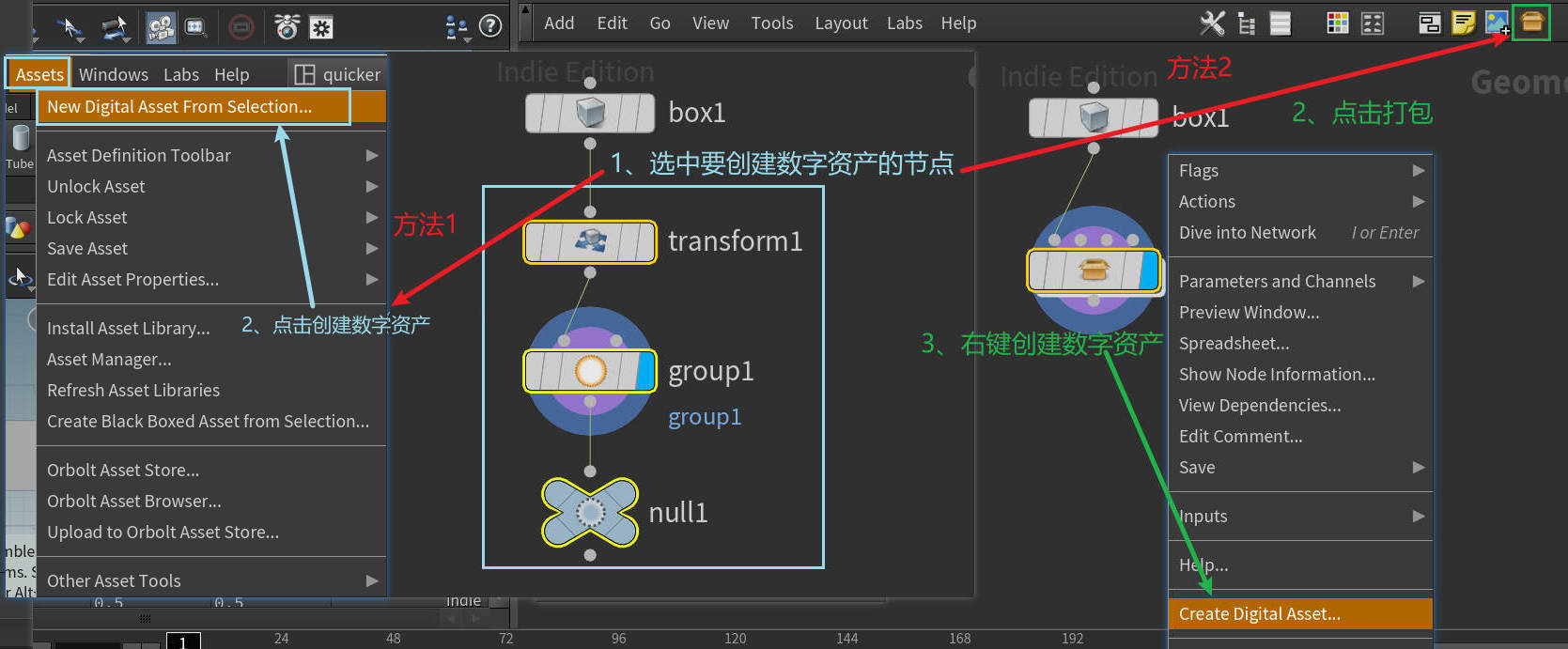Open the node color palette
Viewport: 1568px width, 649px height.
coord(1338,23)
